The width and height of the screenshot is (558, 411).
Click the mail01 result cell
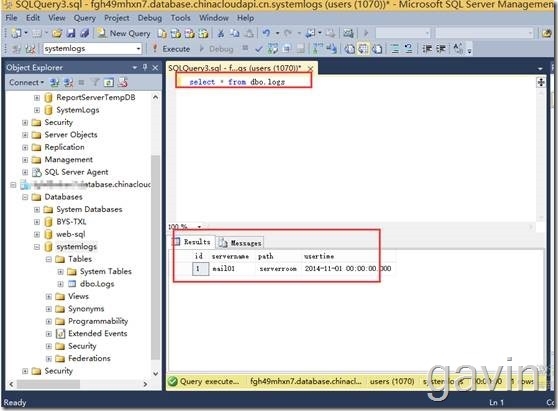(232, 269)
